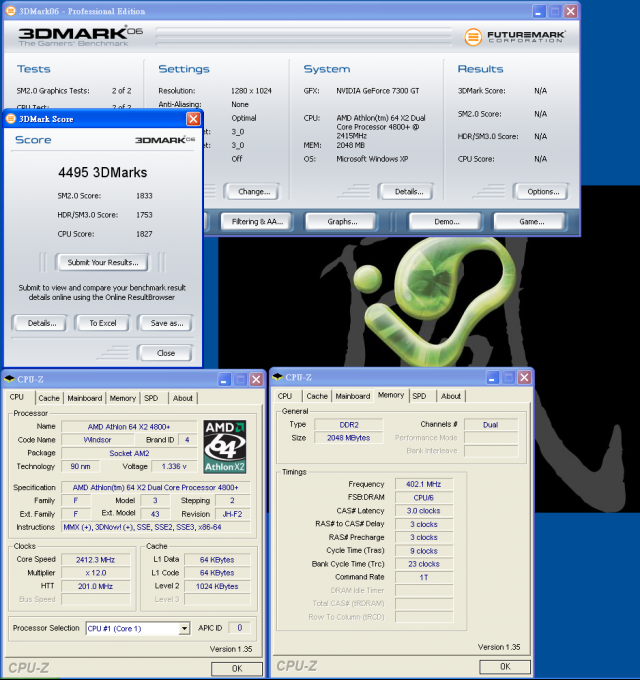The width and height of the screenshot is (640, 680).
Task: Click the Futuremark orange logo icon
Action: 473,37
